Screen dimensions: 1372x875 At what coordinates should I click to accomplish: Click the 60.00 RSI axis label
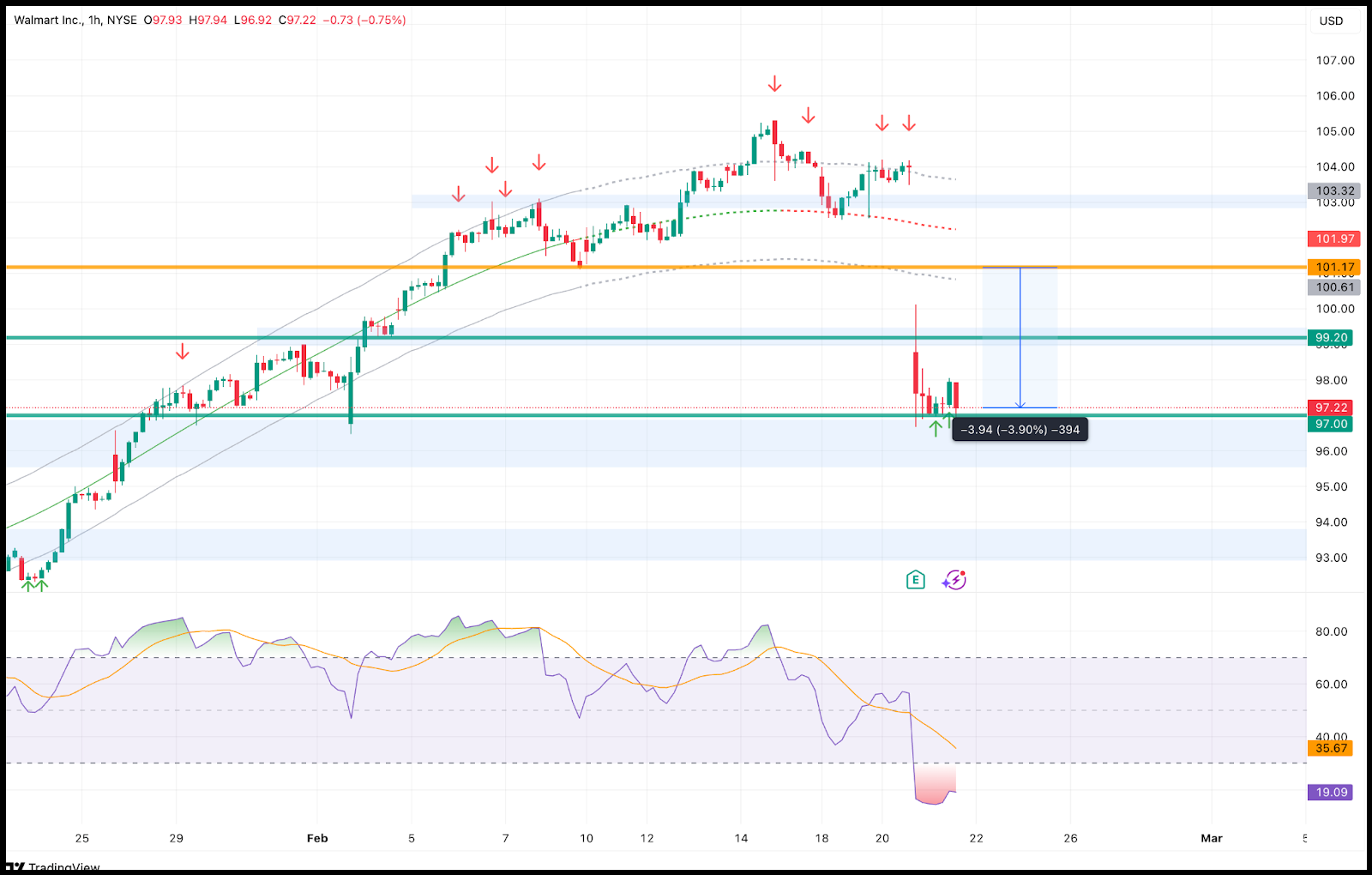coord(1332,685)
